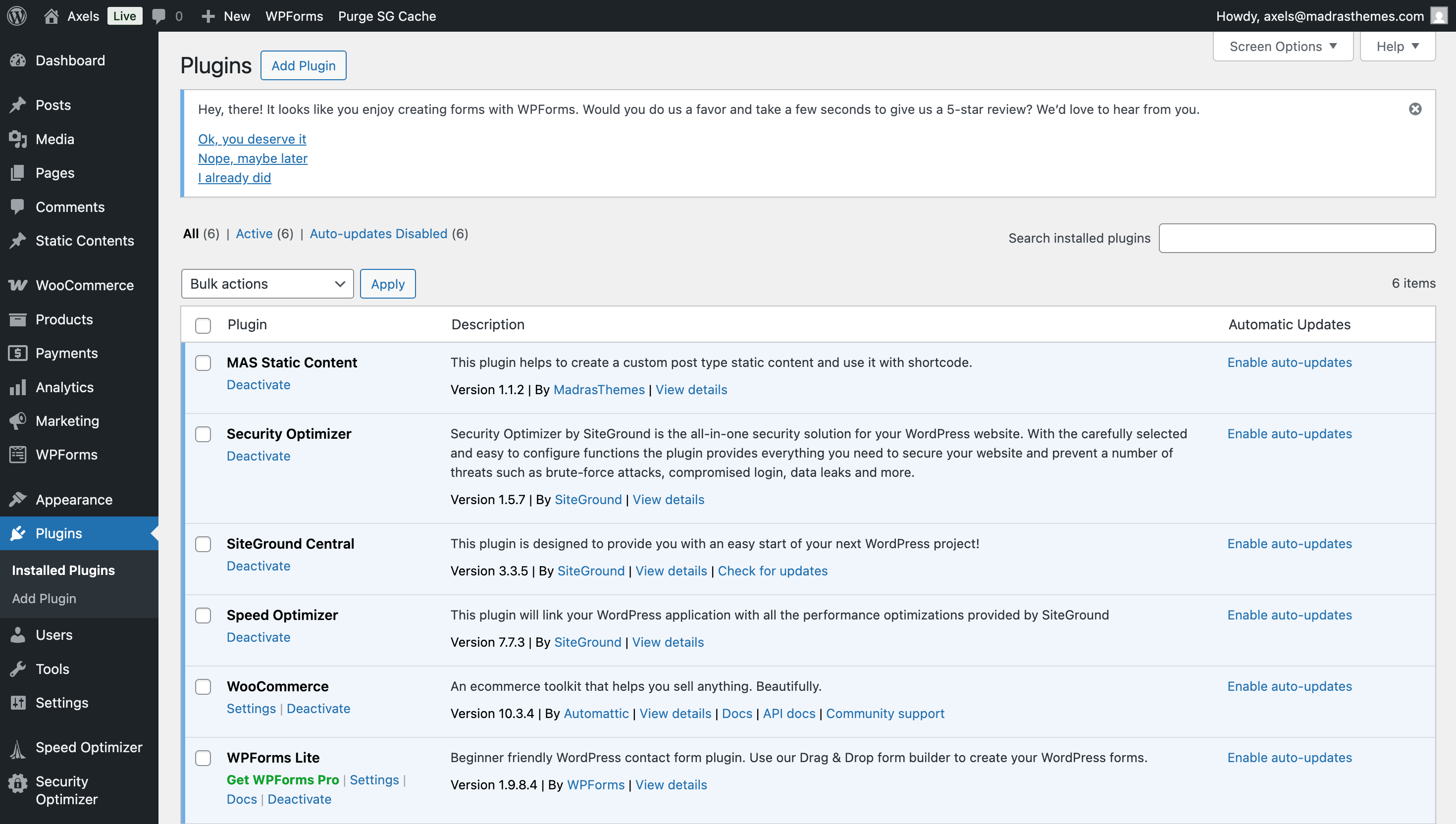Filter plugins by Auto-updates Disabled
Image resolution: width=1456 pixels, height=824 pixels.
(378, 234)
